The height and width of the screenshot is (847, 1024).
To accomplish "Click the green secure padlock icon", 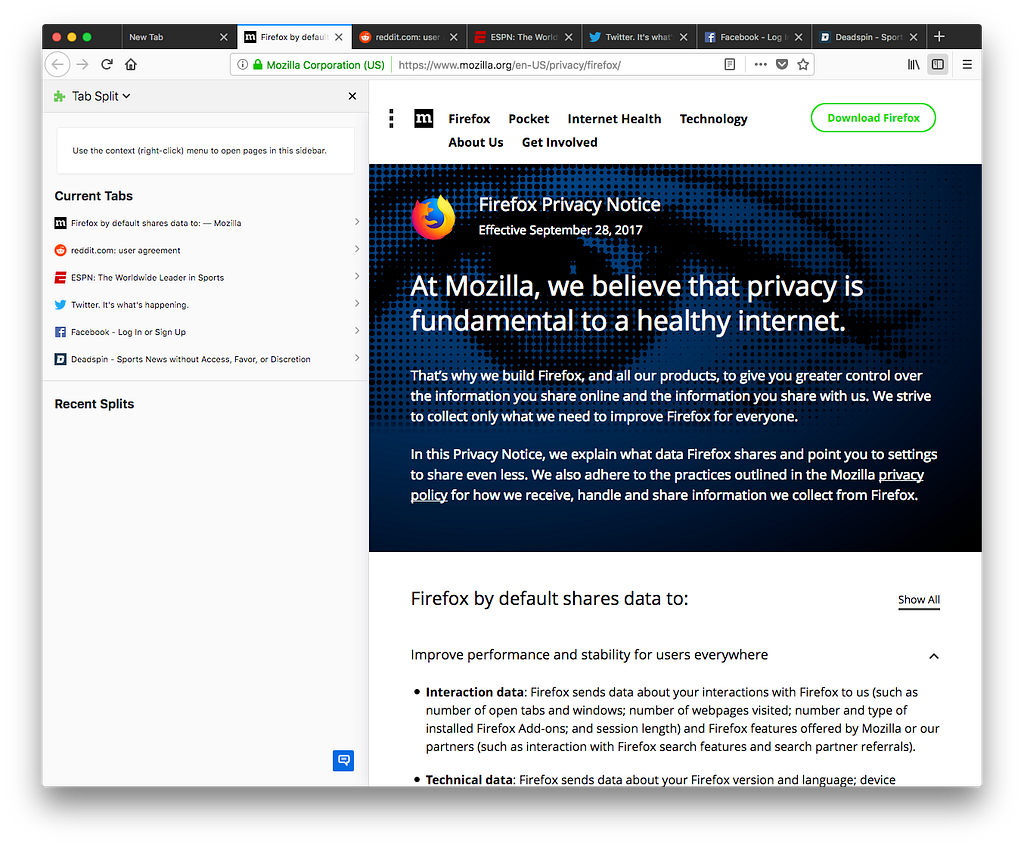I will [258, 65].
